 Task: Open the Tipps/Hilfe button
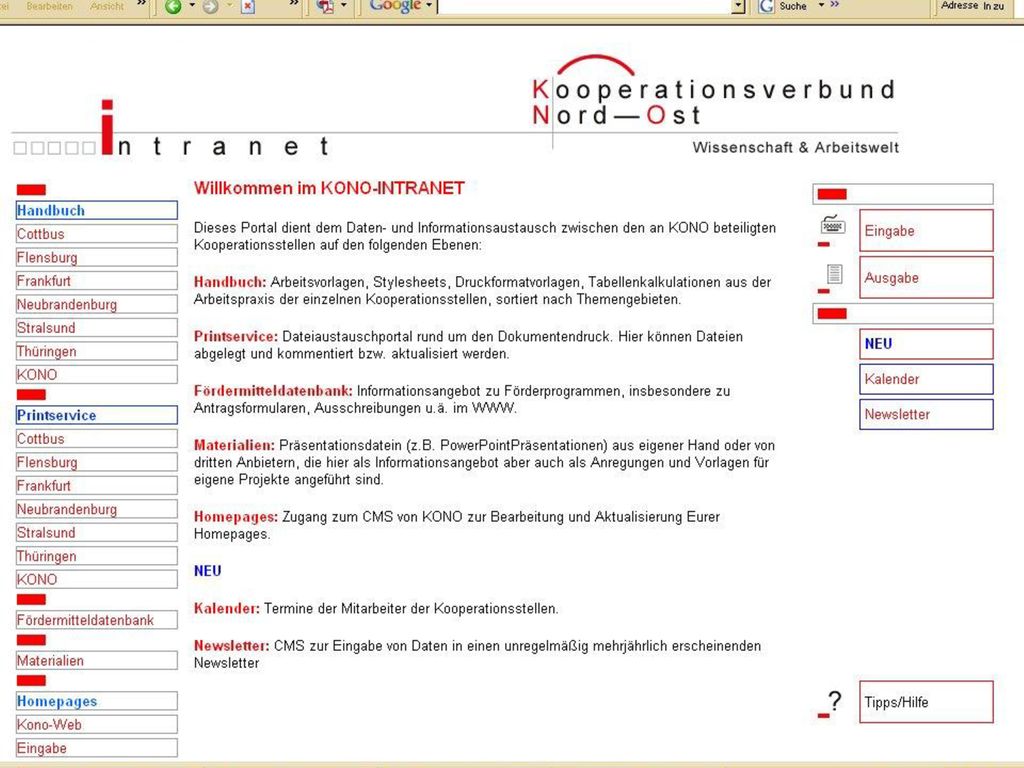[926, 702]
